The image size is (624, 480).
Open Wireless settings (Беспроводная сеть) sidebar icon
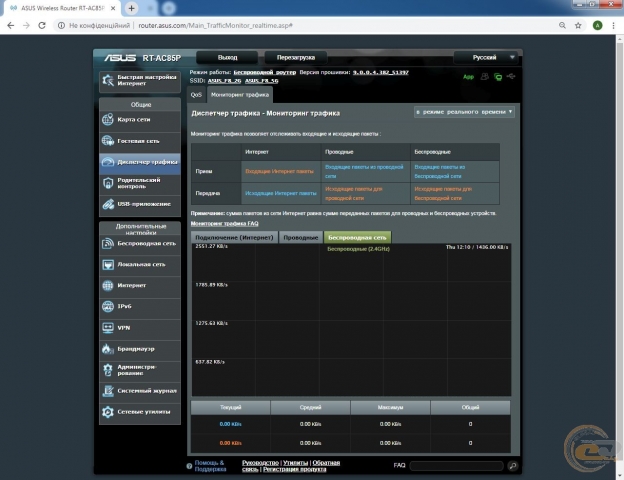tap(108, 243)
